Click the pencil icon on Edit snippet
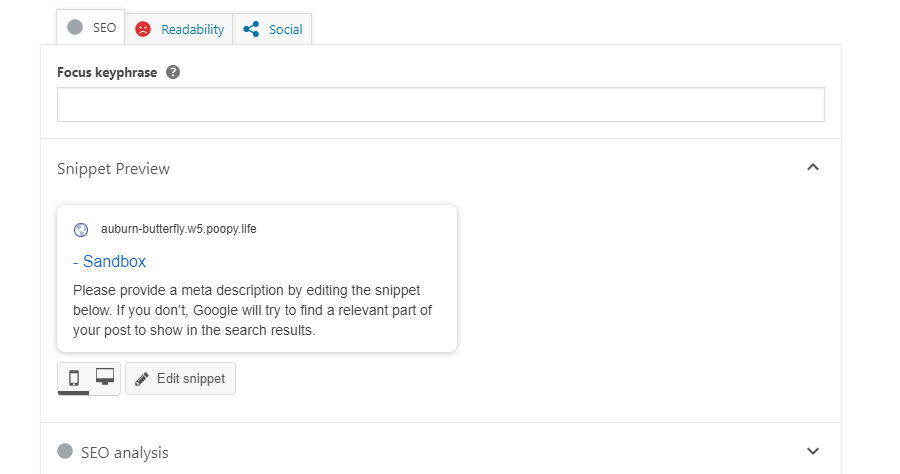 click(142, 379)
